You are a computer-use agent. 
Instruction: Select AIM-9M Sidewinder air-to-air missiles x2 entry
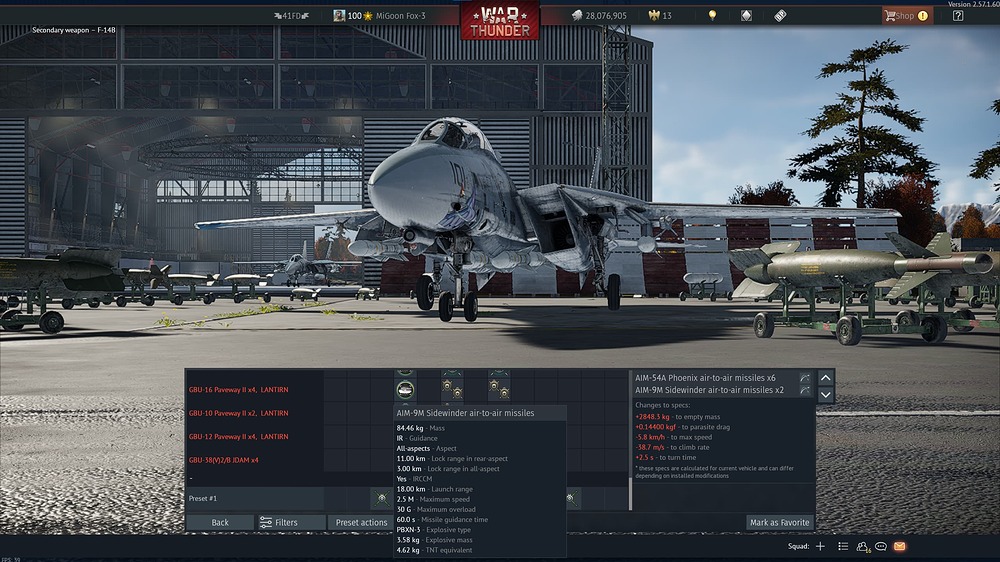[709, 390]
